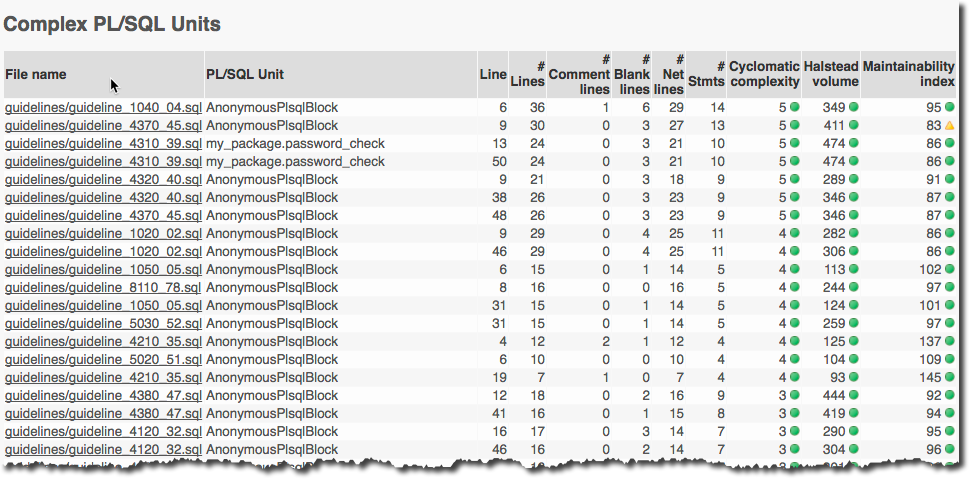Click green indicator beside Halstead volume 444
This screenshot has width=969, height=479.
[x=853, y=395]
